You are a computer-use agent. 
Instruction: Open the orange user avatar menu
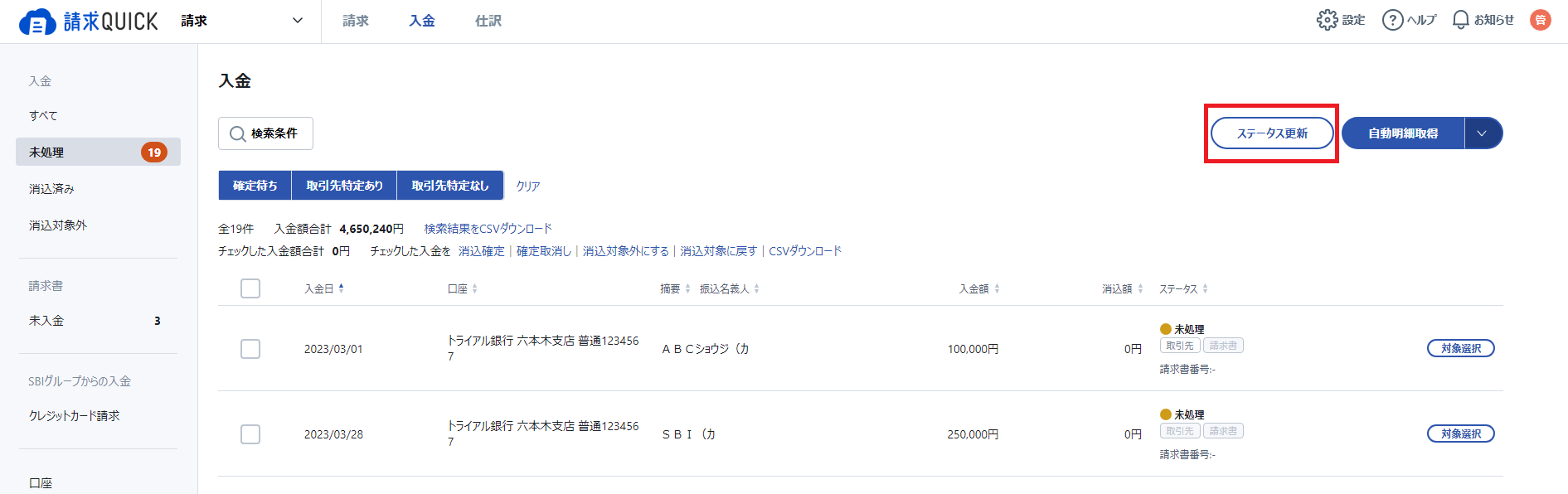pyautogui.click(x=1541, y=20)
